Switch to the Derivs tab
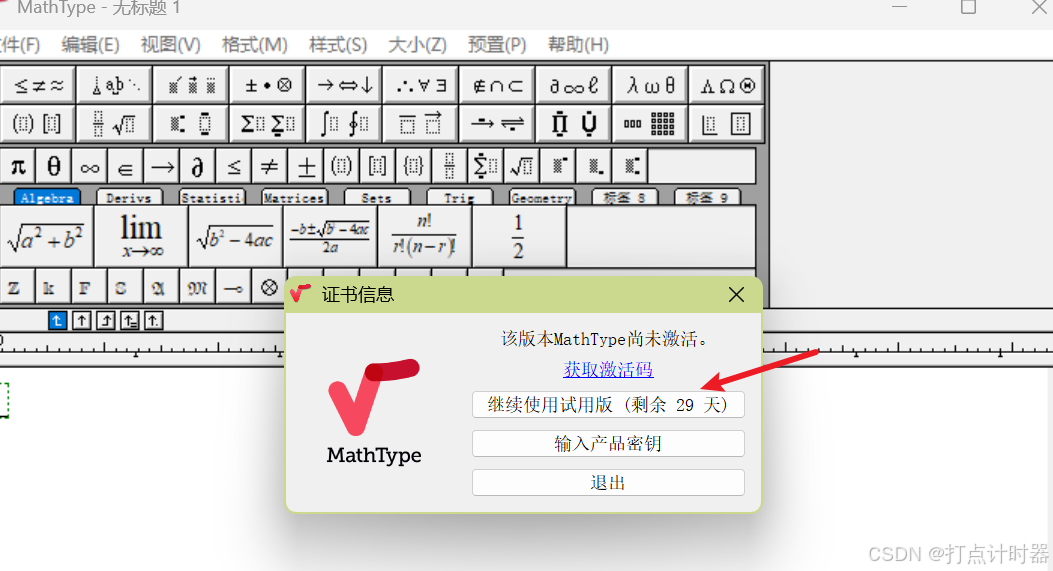This screenshot has width=1053, height=571. click(129, 197)
